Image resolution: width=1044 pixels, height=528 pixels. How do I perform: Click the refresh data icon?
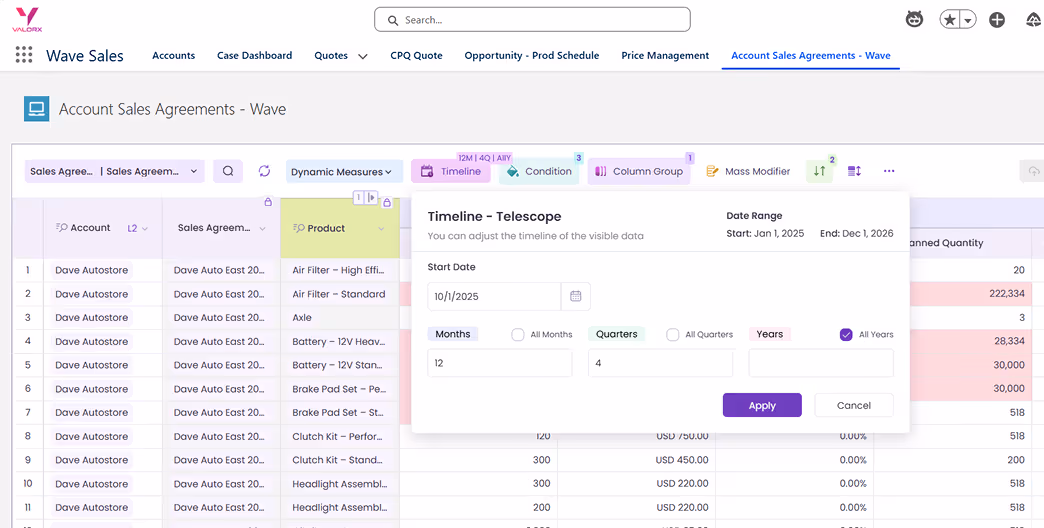point(264,171)
